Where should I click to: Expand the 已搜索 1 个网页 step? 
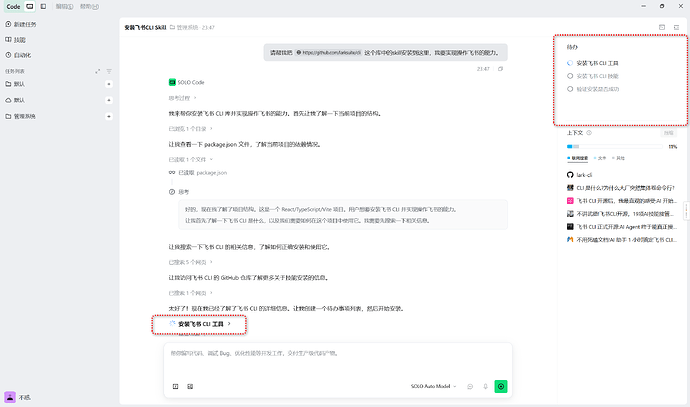pos(190,293)
